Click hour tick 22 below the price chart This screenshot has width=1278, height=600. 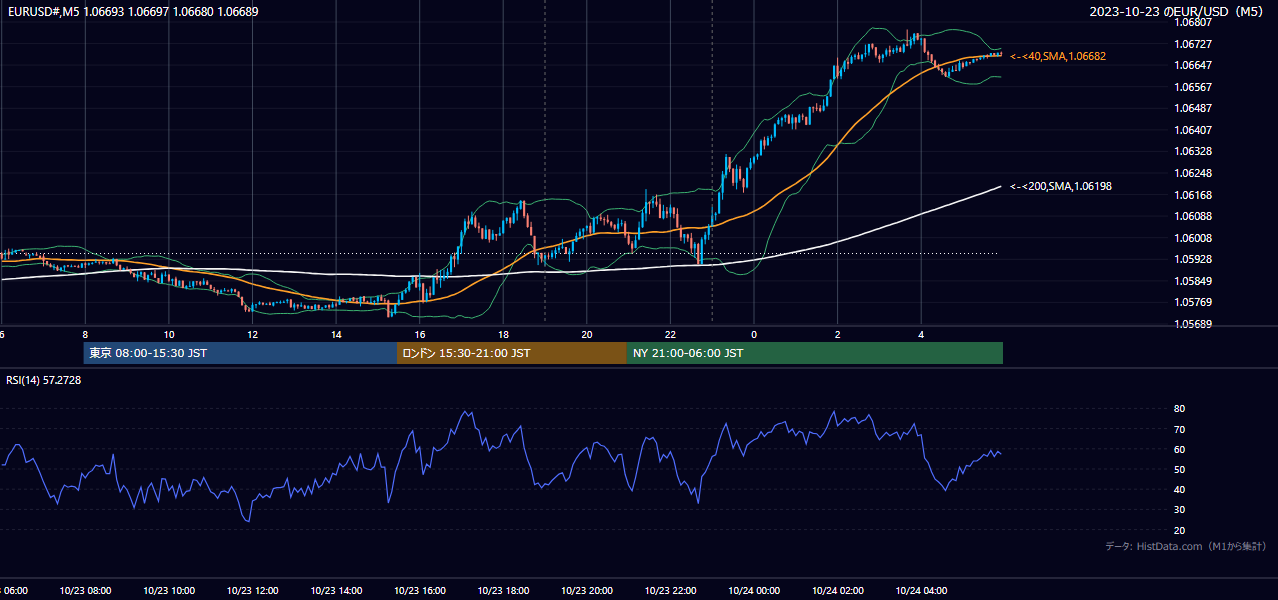670,334
